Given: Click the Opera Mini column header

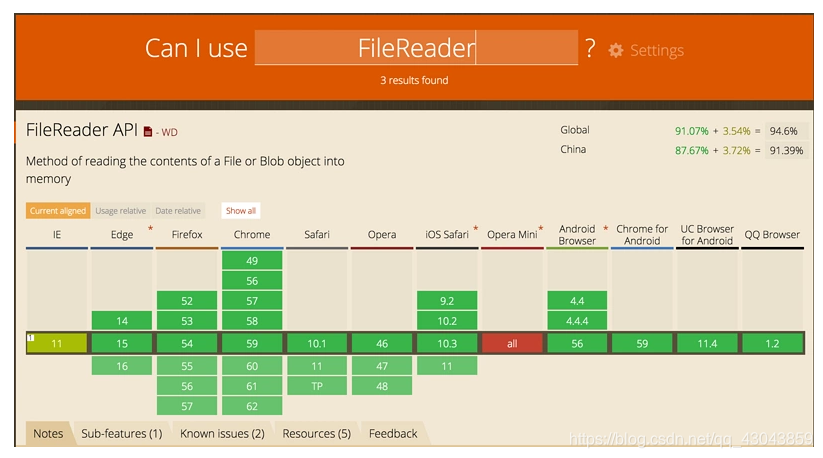Looking at the screenshot, I should [512, 235].
